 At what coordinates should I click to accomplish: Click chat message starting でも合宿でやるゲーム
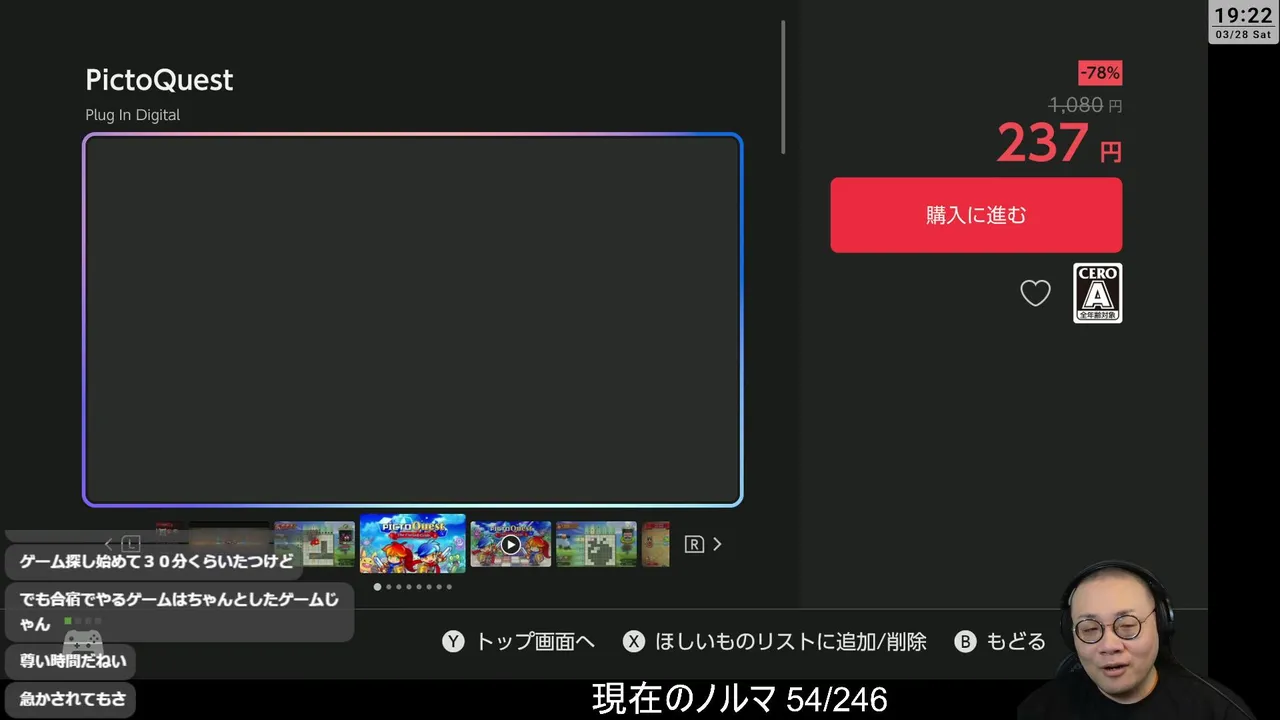(x=180, y=612)
